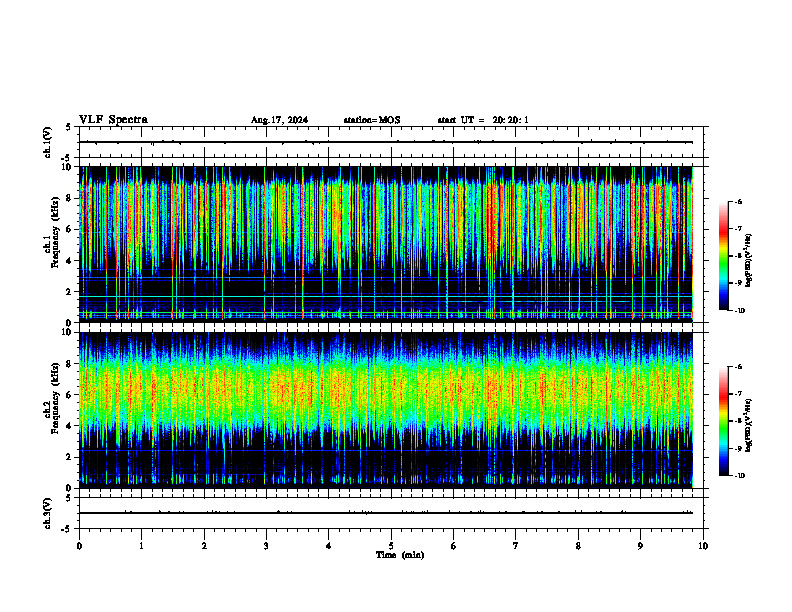
Task: Click the ch.2 spectrogram panel
Action: (386, 410)
